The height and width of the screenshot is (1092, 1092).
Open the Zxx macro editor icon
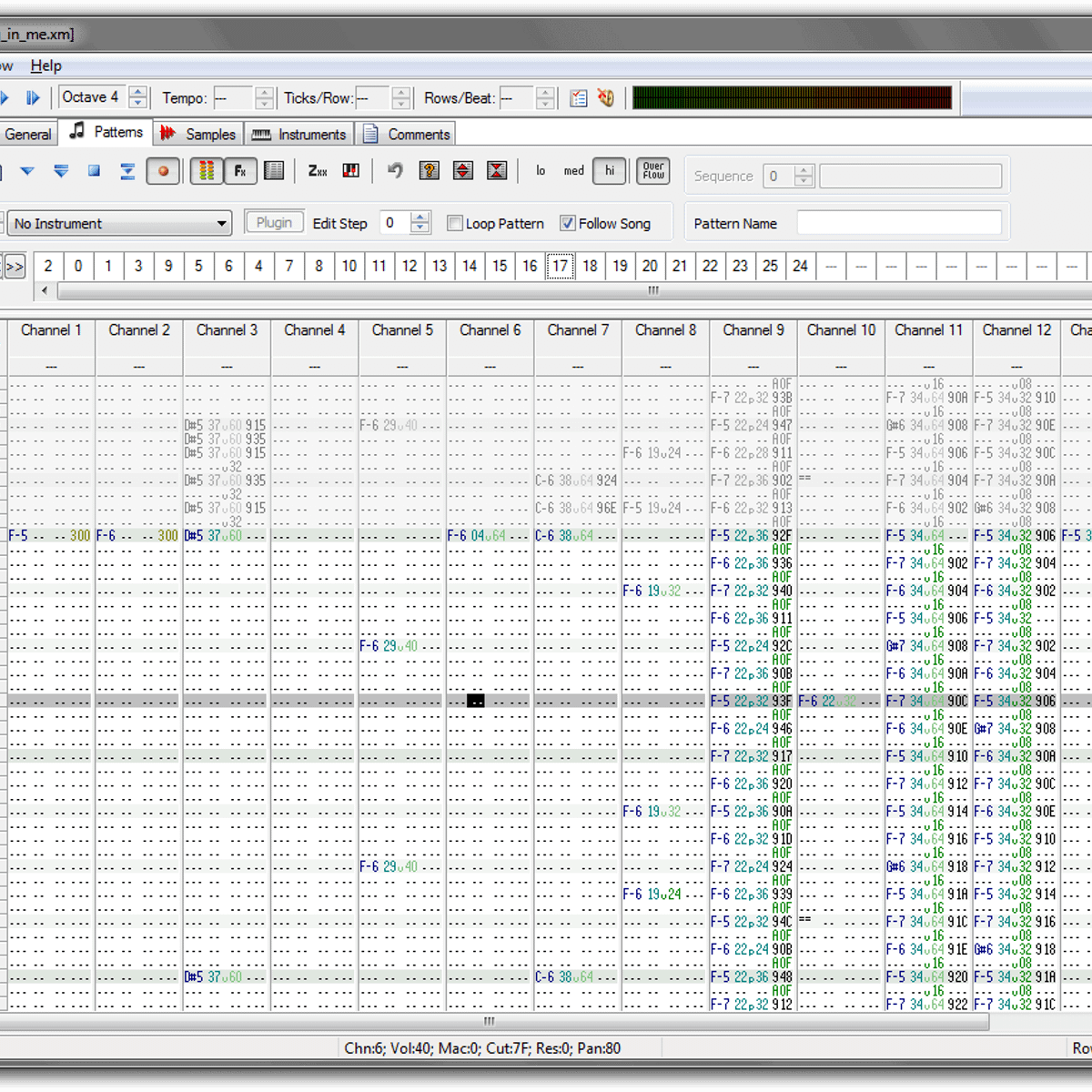(x=317, y=171)
